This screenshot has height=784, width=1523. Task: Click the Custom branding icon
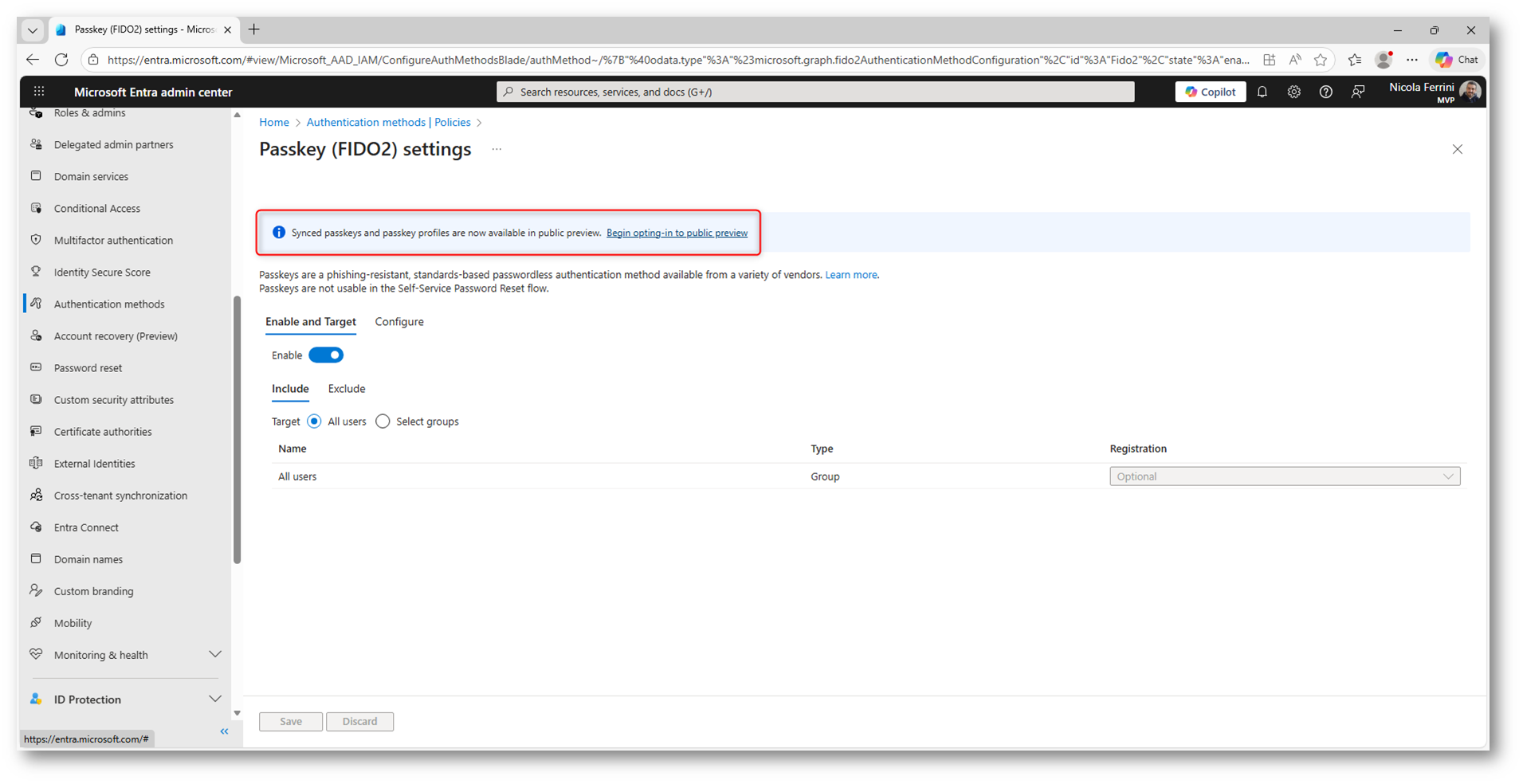point(36,590)
